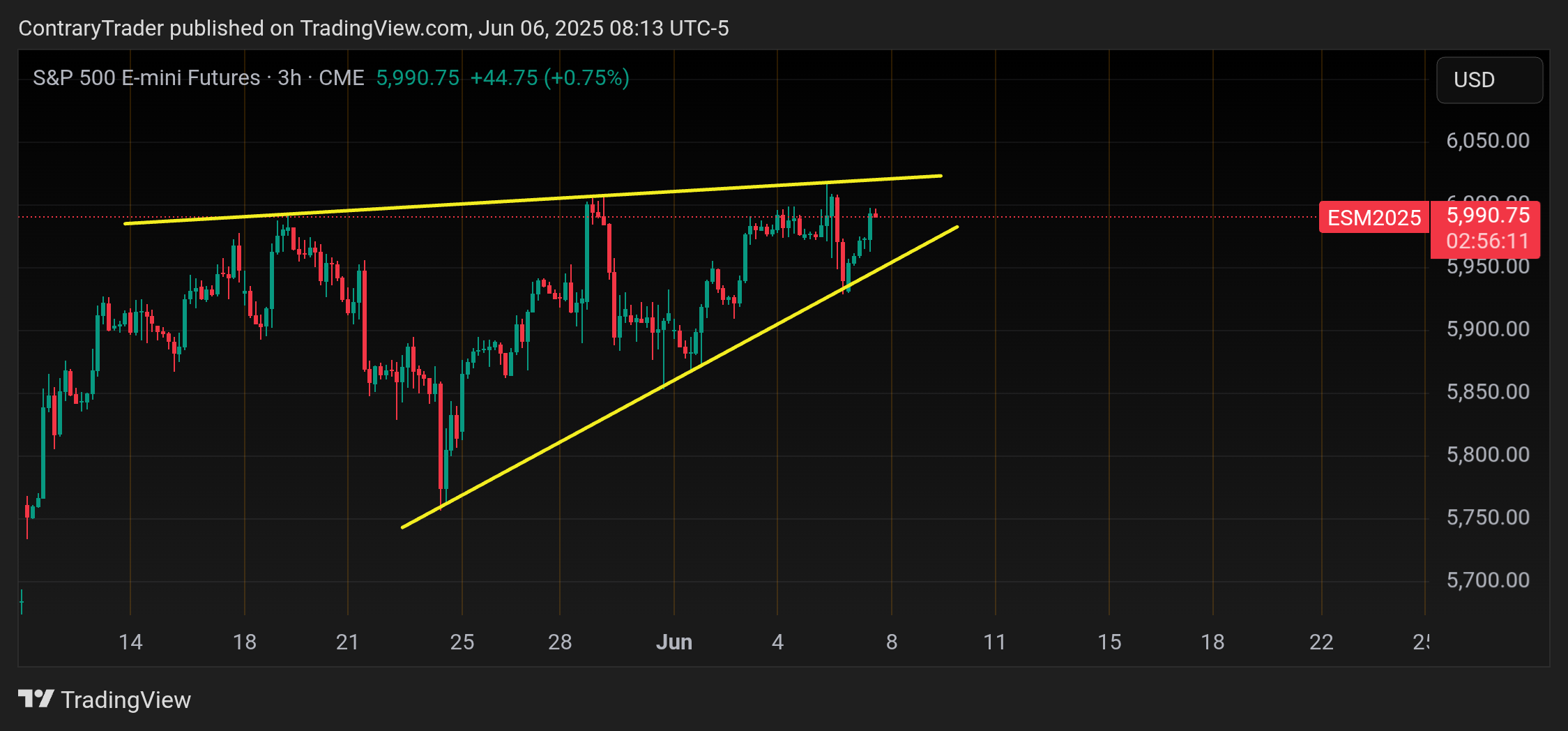Click the 15 date axis label
The height and width of the screenshot is (731, 1568).
(1109, 642)
